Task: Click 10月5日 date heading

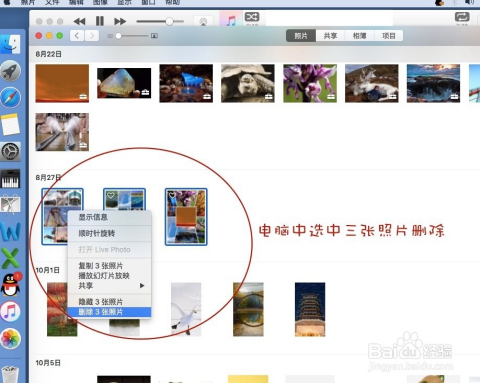Action: click(48, 363)
